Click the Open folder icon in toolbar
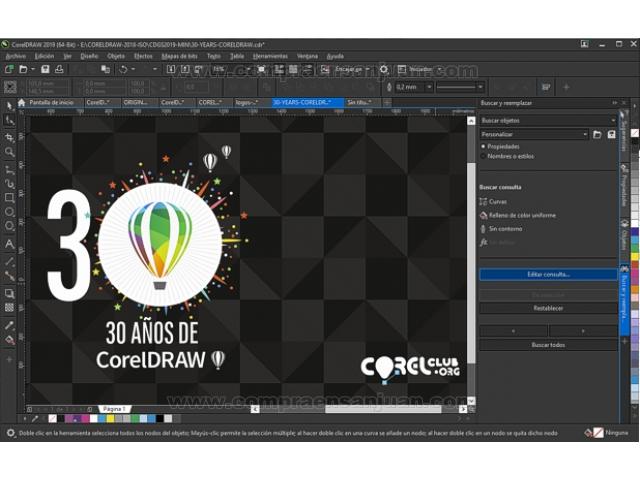This screenshot has width=640, height=480. point(23,69)
